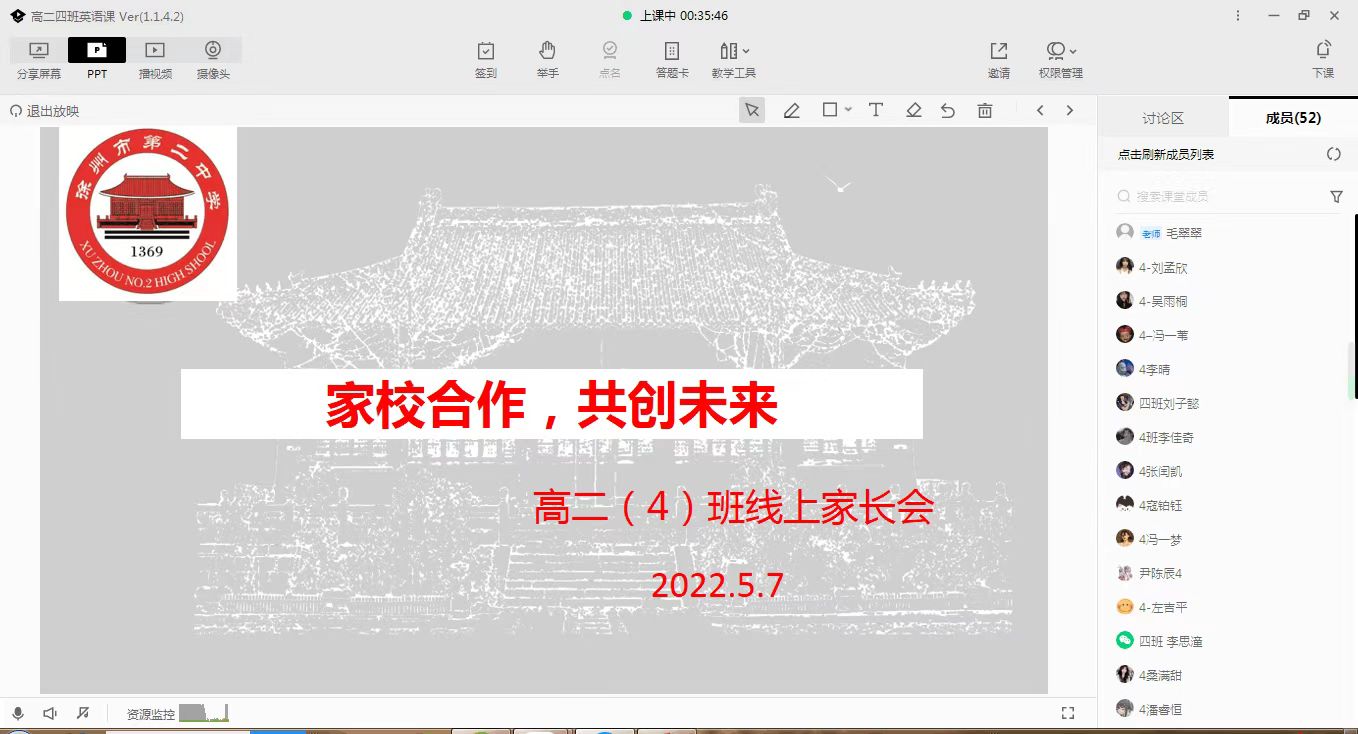Select the PPT mode button
Screen dimensions: 1358x734
click(x=97, y=60)
